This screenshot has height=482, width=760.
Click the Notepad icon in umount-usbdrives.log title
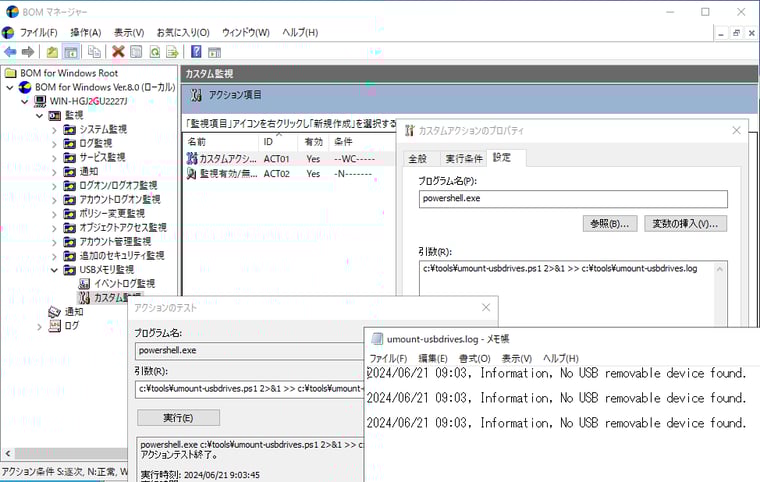377,339
